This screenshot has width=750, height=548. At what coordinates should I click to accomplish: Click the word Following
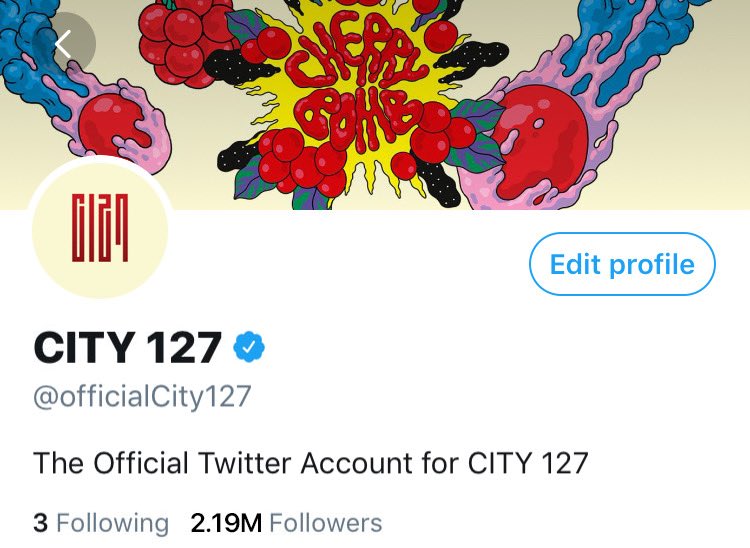[x=113, y=523]
